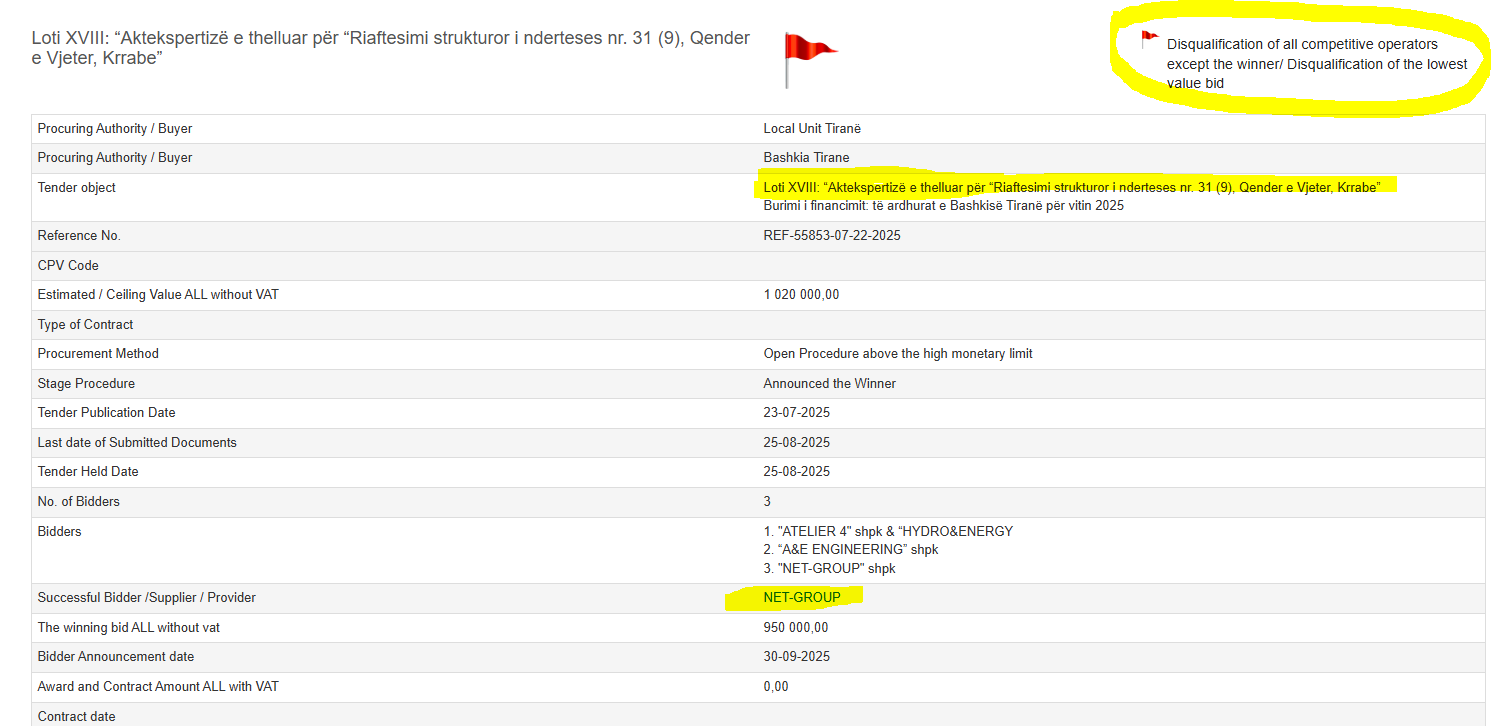The width and height of the screenshot is (1491, 726).
Task: Click the tender publication date 23-07-2025
Action: coord(796,413)
